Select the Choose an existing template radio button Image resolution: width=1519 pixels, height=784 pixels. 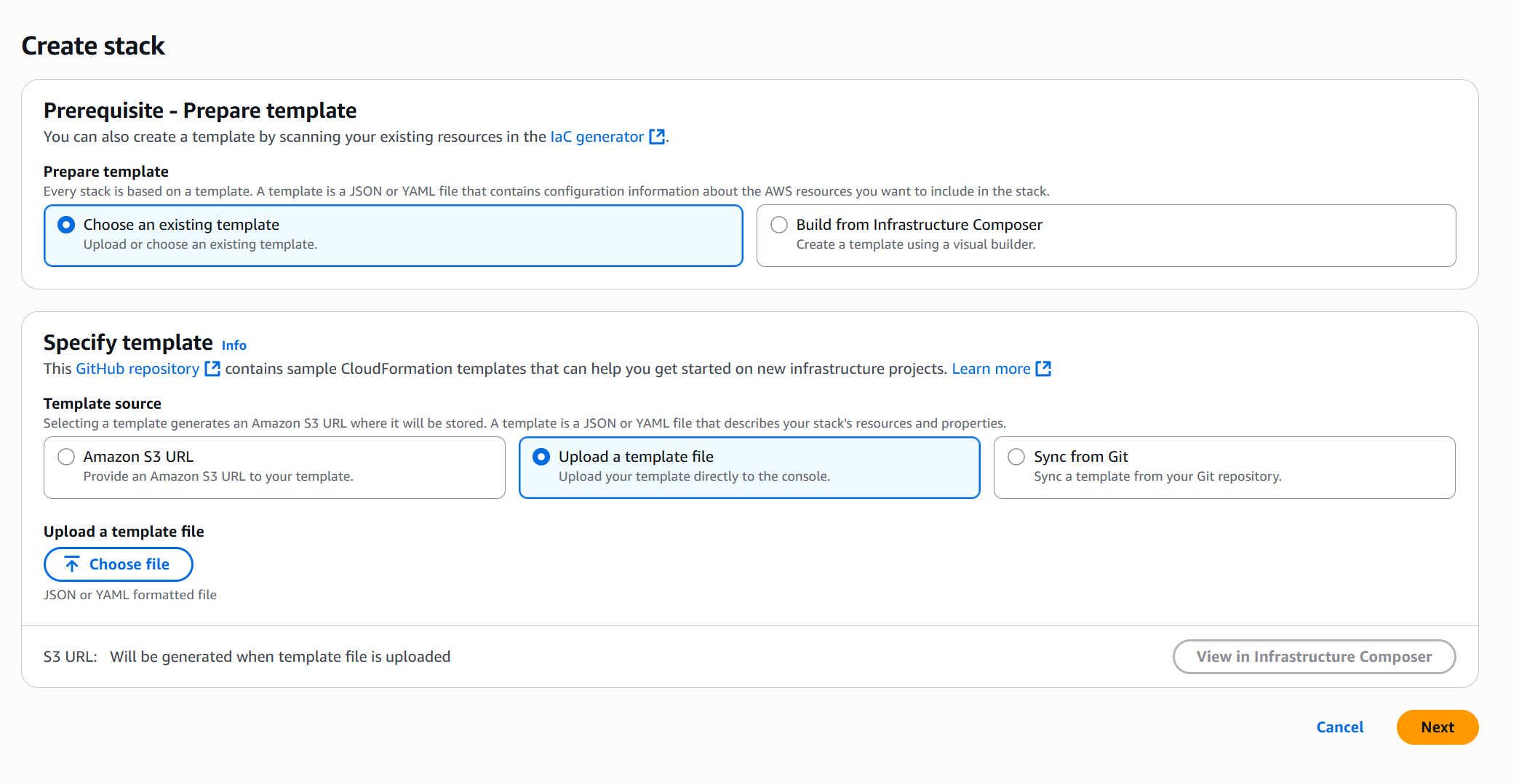pyautogui.click(x=66, y=225)
